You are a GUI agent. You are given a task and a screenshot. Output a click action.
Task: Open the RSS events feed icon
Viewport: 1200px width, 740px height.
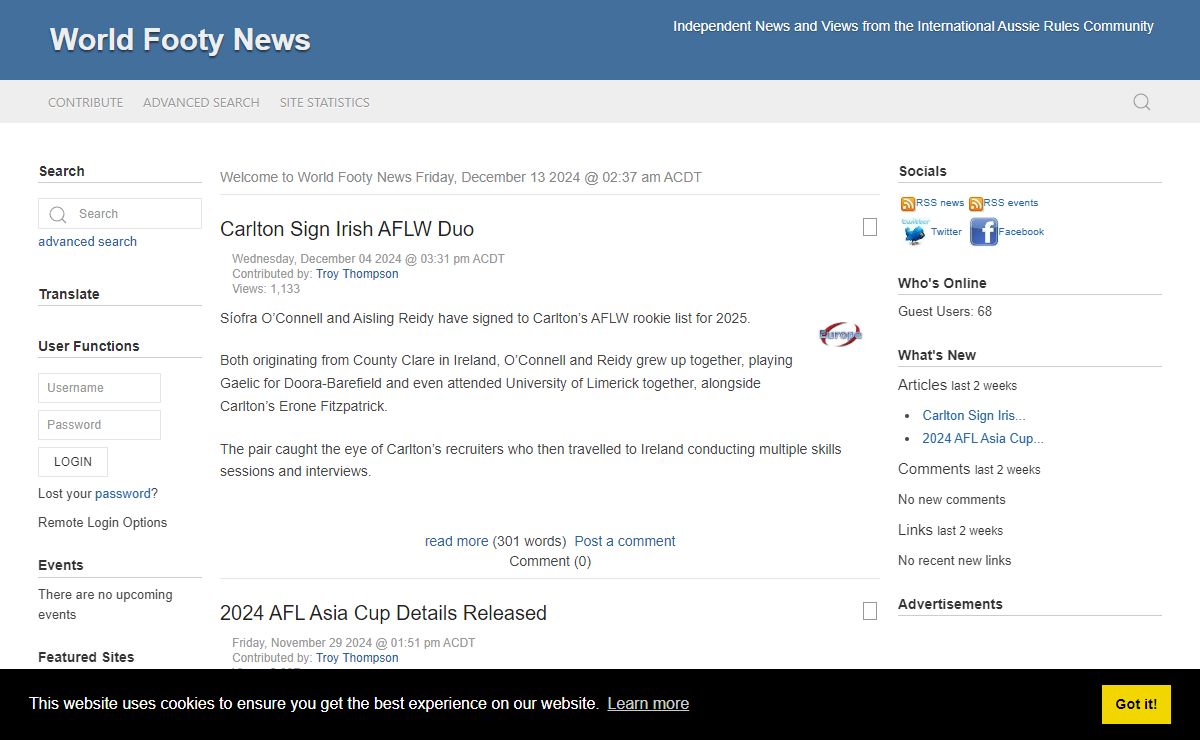pyautogui.click(x=976, y=203)
